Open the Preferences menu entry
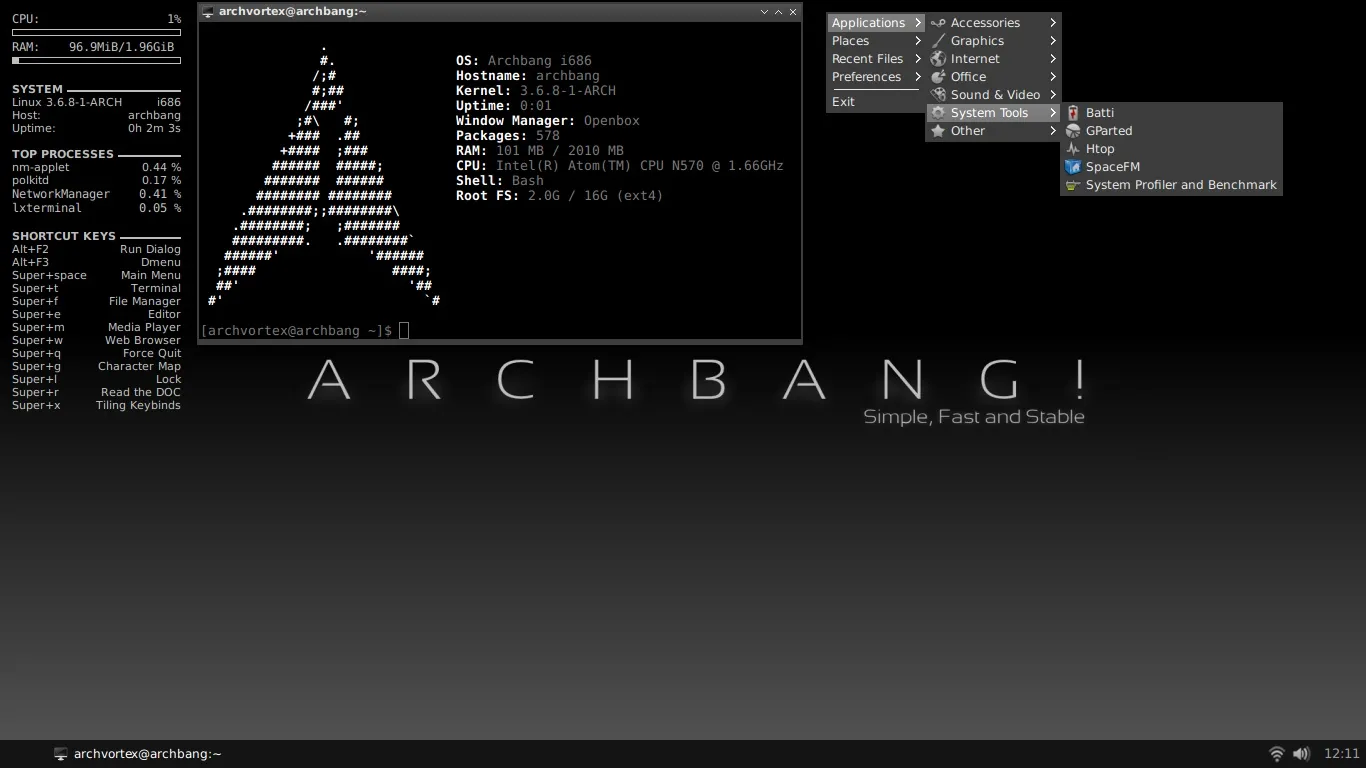Viewport: 1366px width, 768px height. [x=866, y=77]
